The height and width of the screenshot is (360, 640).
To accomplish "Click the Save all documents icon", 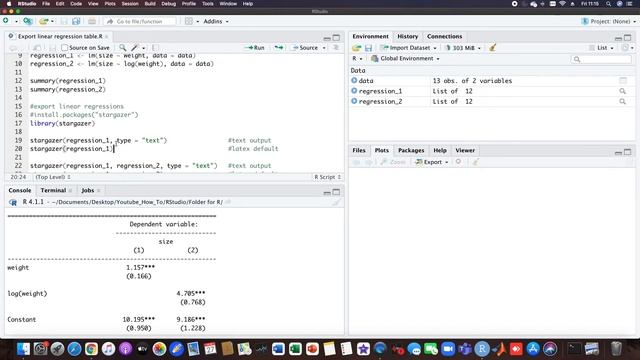I will pyautogui.click(x=76, y=21).
